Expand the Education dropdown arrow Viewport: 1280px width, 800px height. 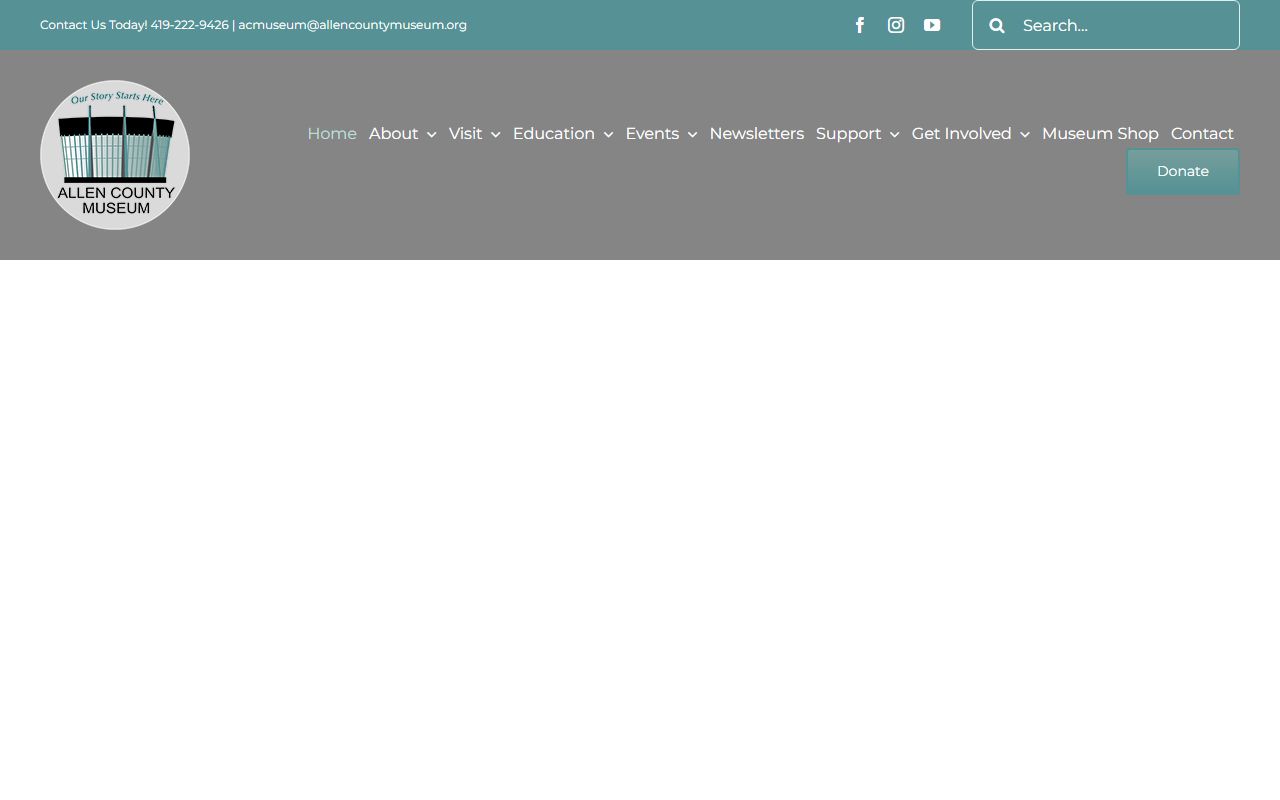tap(608, 135)
